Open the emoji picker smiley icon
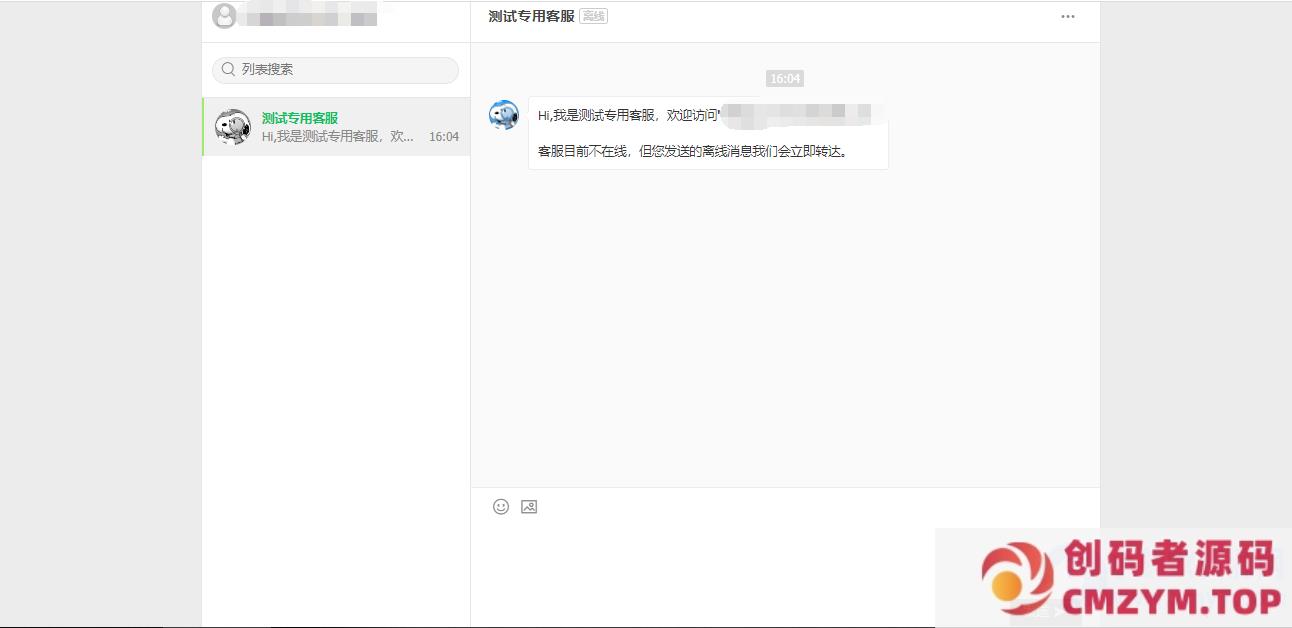Screen dimensions: 1292x628 (x=501, y=507)
